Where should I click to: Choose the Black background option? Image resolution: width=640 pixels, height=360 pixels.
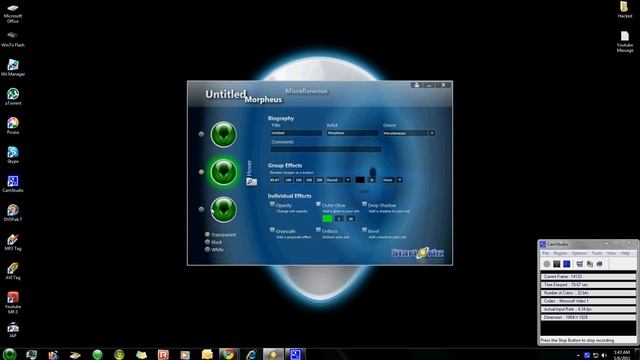point(207,242)
